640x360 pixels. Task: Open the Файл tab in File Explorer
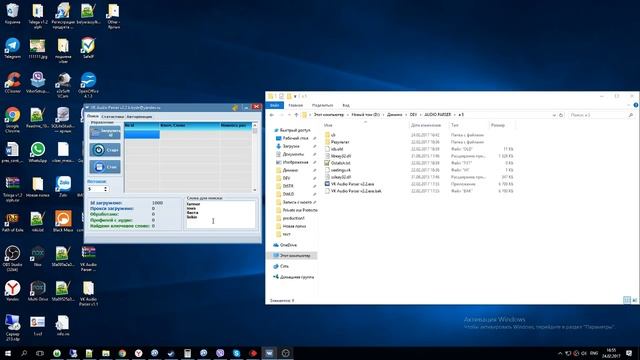click(x=275, y=105)
